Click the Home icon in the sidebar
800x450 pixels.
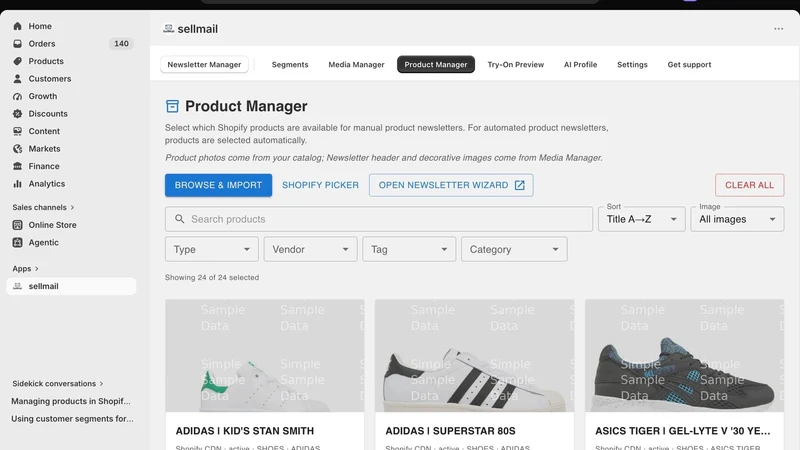(x=17, y=26)
